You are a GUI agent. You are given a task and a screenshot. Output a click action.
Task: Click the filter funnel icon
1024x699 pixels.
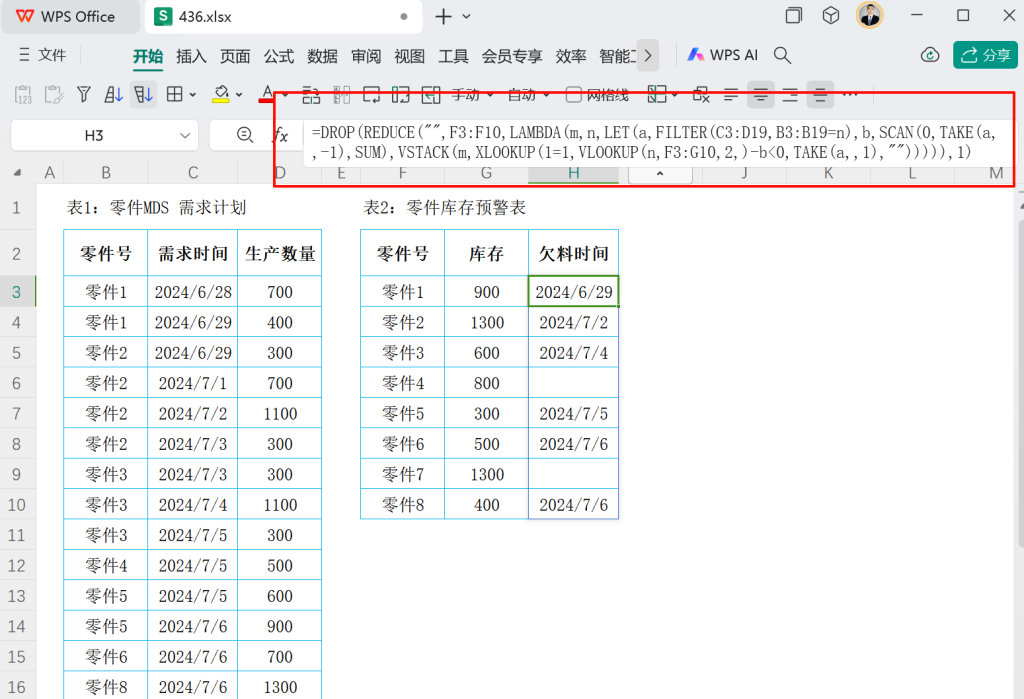click(x=84, y=95)
